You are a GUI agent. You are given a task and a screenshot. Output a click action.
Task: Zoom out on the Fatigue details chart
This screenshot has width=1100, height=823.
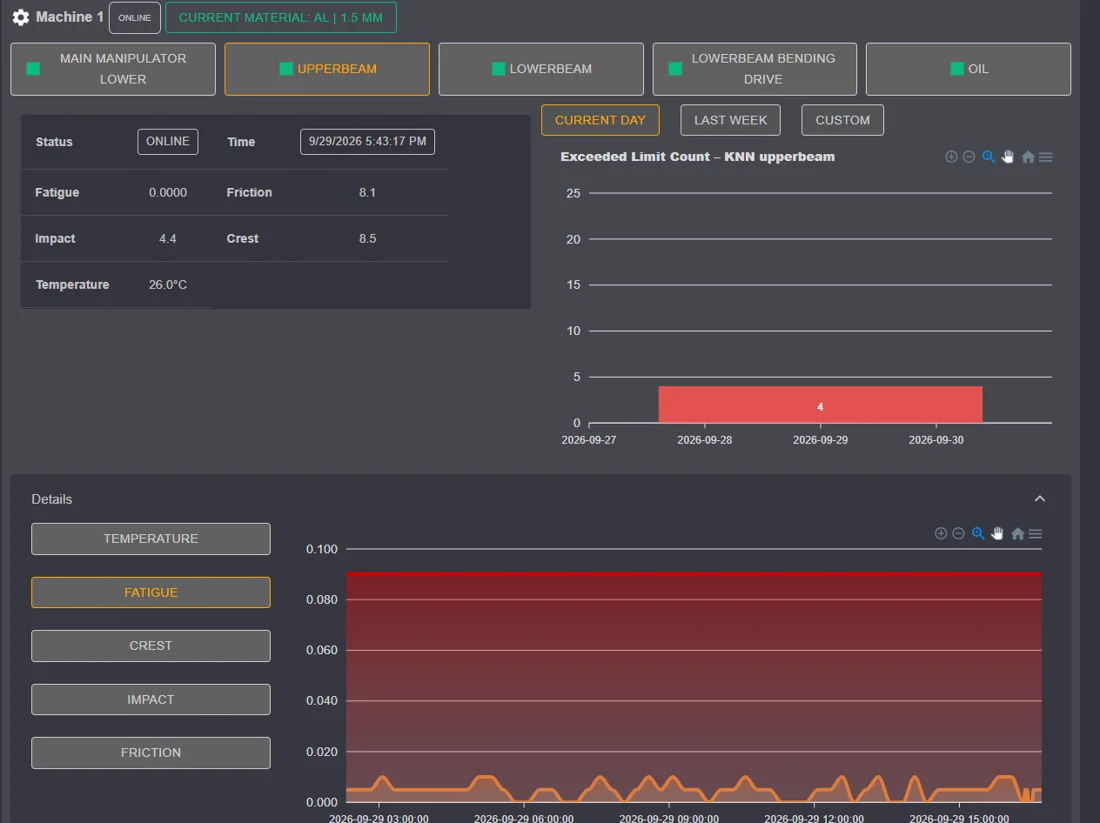click(958, 534)
